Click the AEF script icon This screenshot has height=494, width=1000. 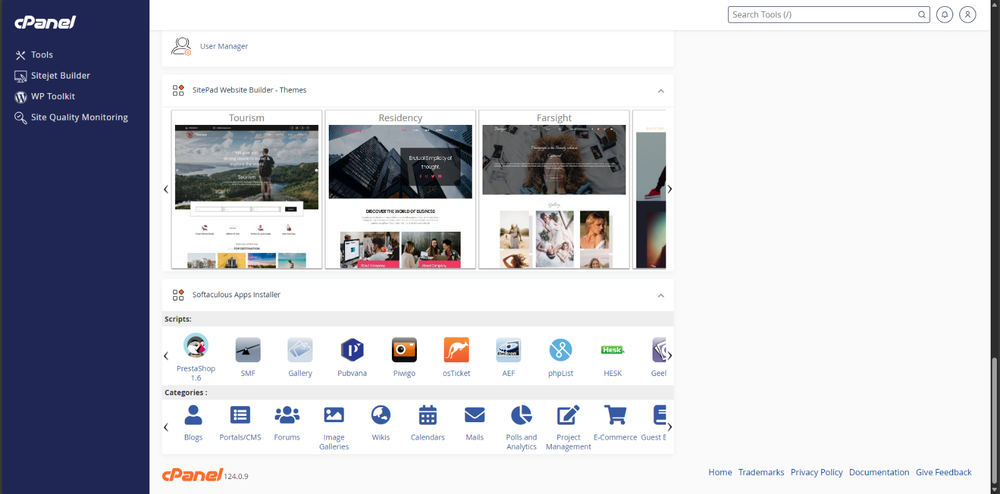[x=508, y=350]
